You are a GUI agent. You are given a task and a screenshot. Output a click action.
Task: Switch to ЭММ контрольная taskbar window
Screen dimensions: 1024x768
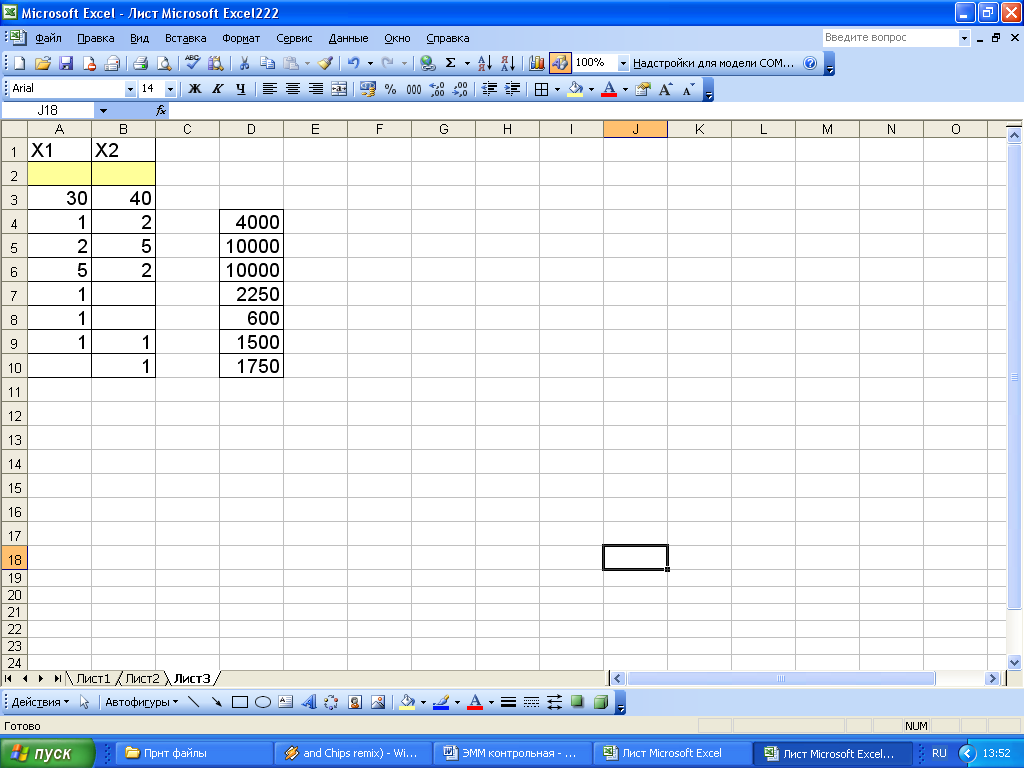(512, 754)
